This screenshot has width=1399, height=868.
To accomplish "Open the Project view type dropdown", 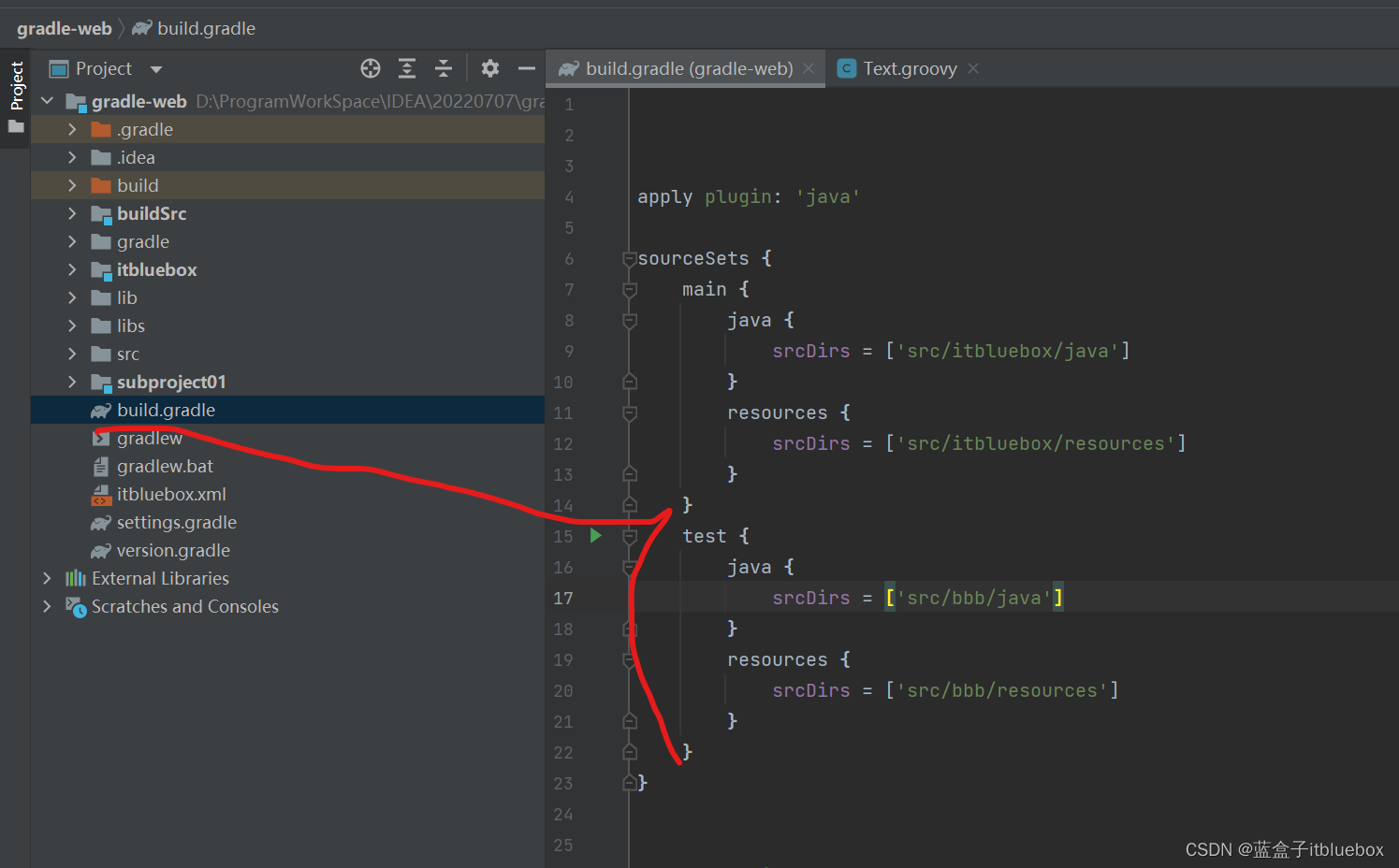I will coord(156,69).
